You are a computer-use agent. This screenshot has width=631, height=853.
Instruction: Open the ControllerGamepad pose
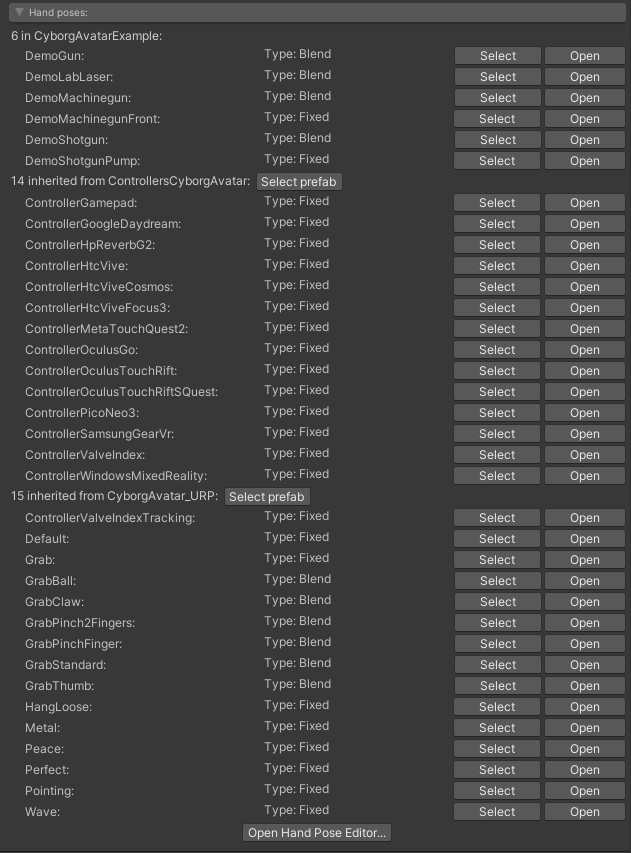[x=585, y=203]
